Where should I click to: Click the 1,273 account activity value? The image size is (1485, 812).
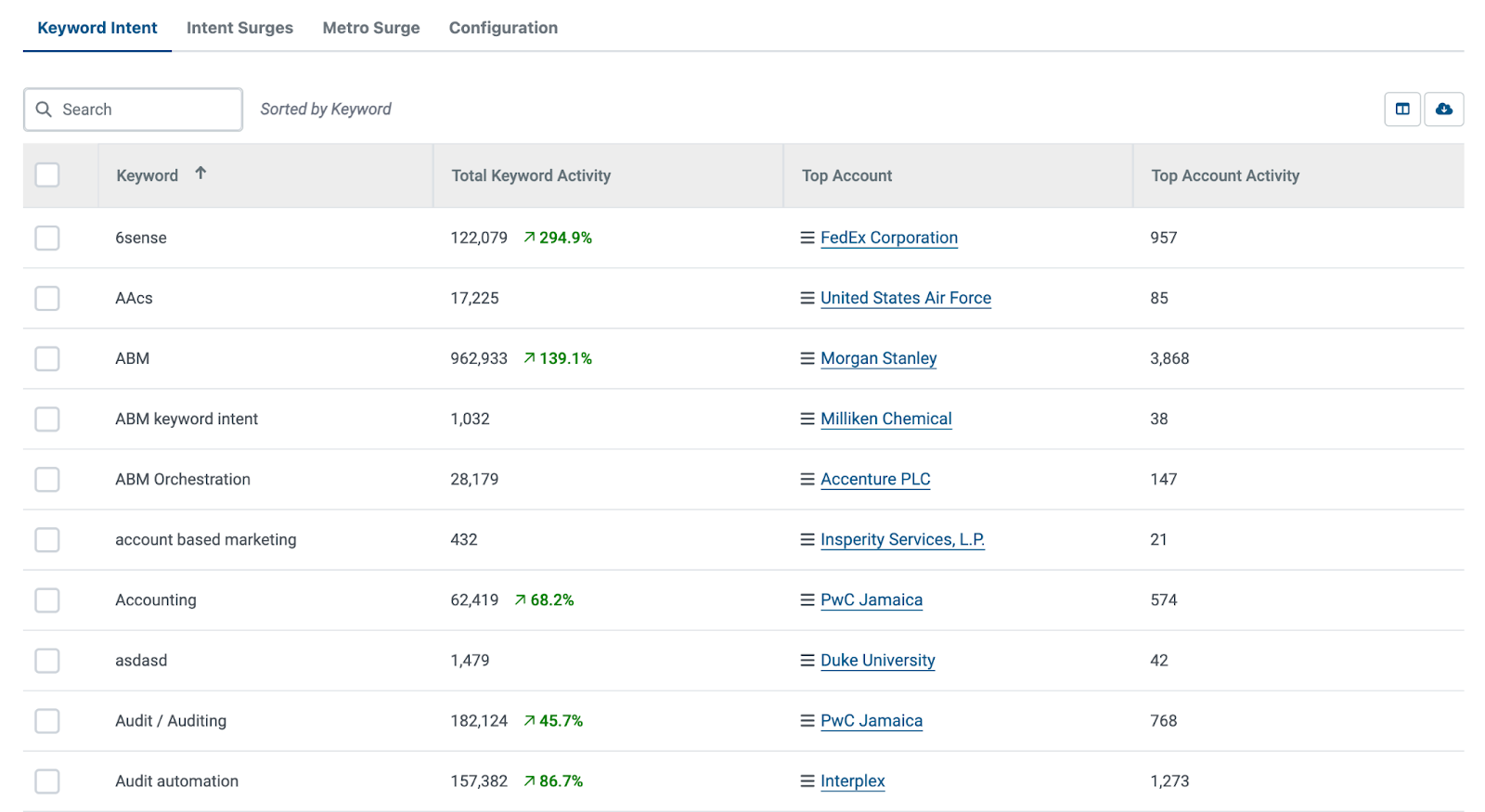1169,780
